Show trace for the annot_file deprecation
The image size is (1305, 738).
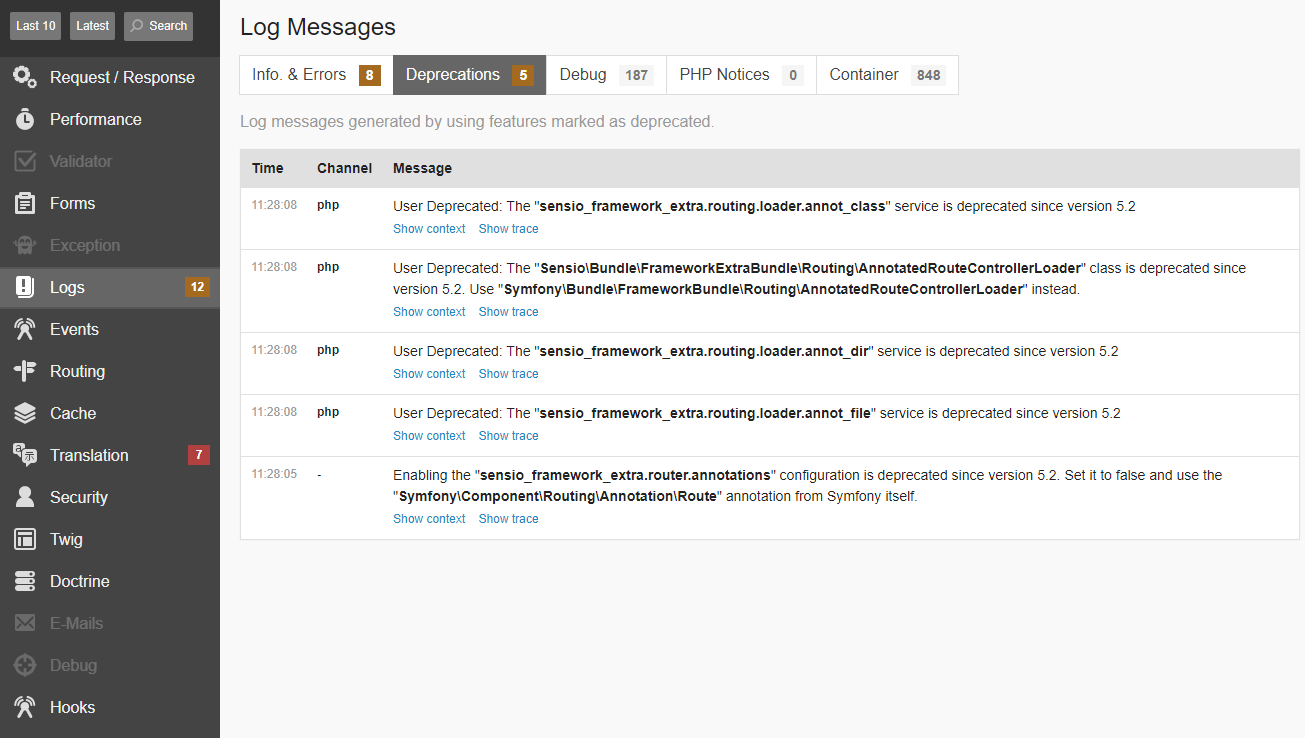pos(508,436)
